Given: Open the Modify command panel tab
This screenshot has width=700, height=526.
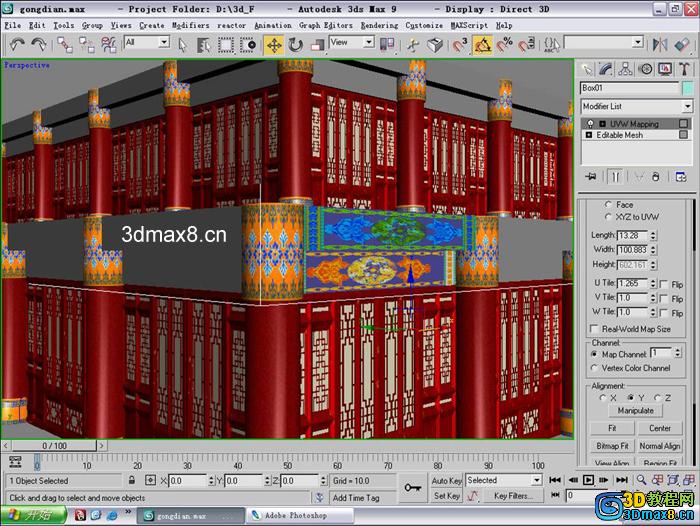Looking at the screenshot, I should (606, 69).
